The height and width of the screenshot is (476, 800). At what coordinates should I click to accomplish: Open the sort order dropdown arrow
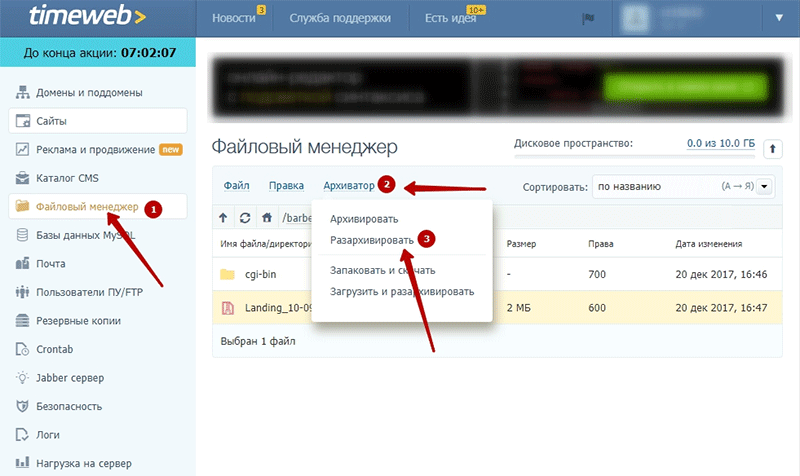pyautogui.click(x=764, y=187)
